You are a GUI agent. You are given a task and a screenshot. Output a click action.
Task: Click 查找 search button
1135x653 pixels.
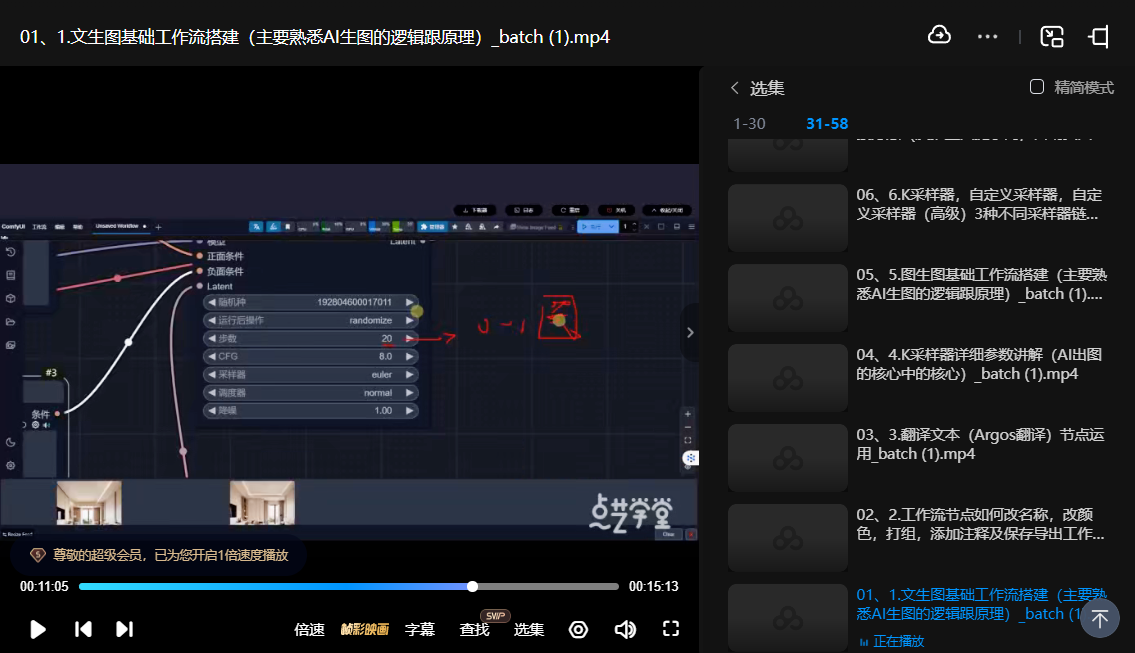(x=474, y=630)
